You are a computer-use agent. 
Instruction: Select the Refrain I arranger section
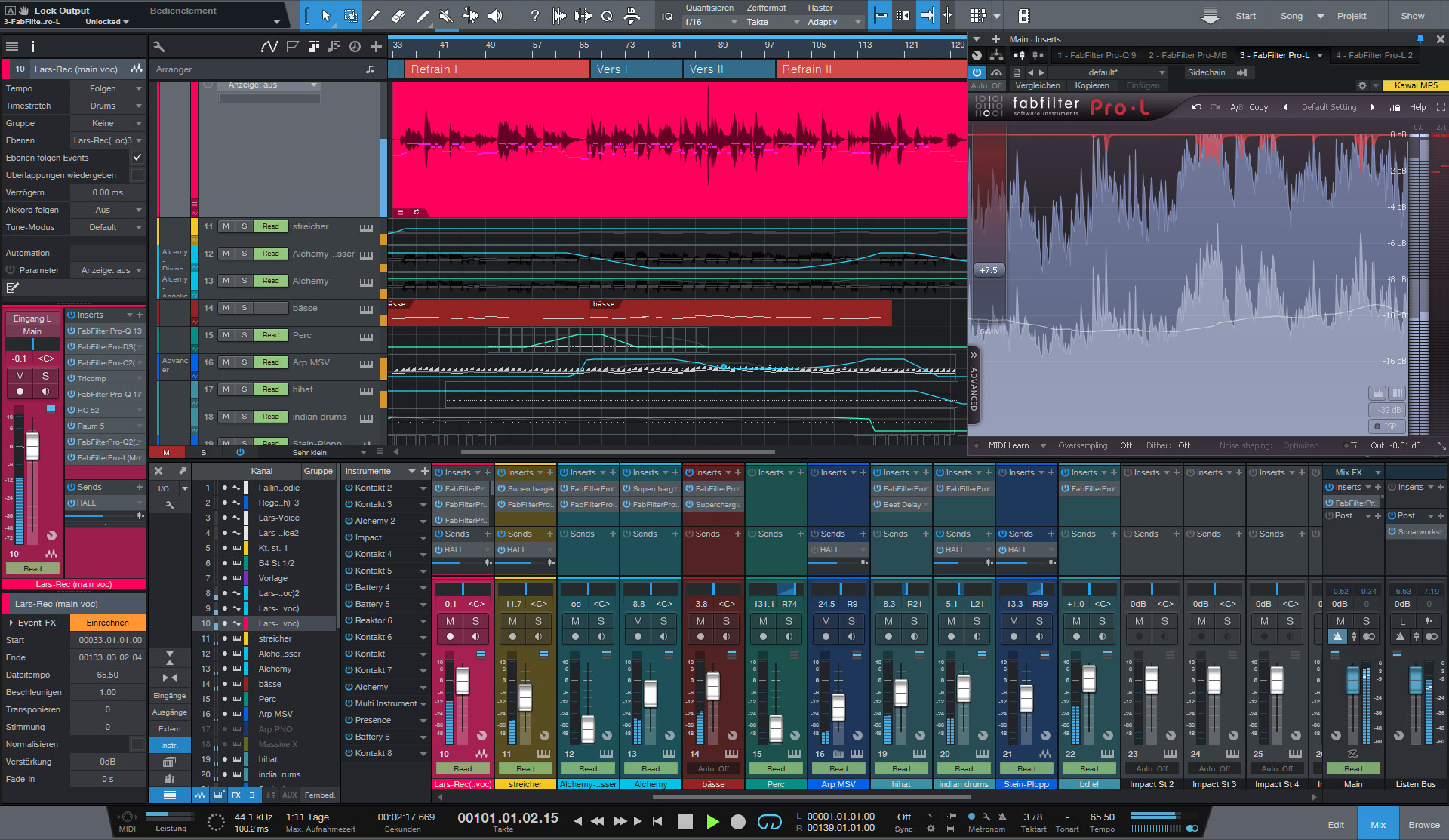coord(497,69)
